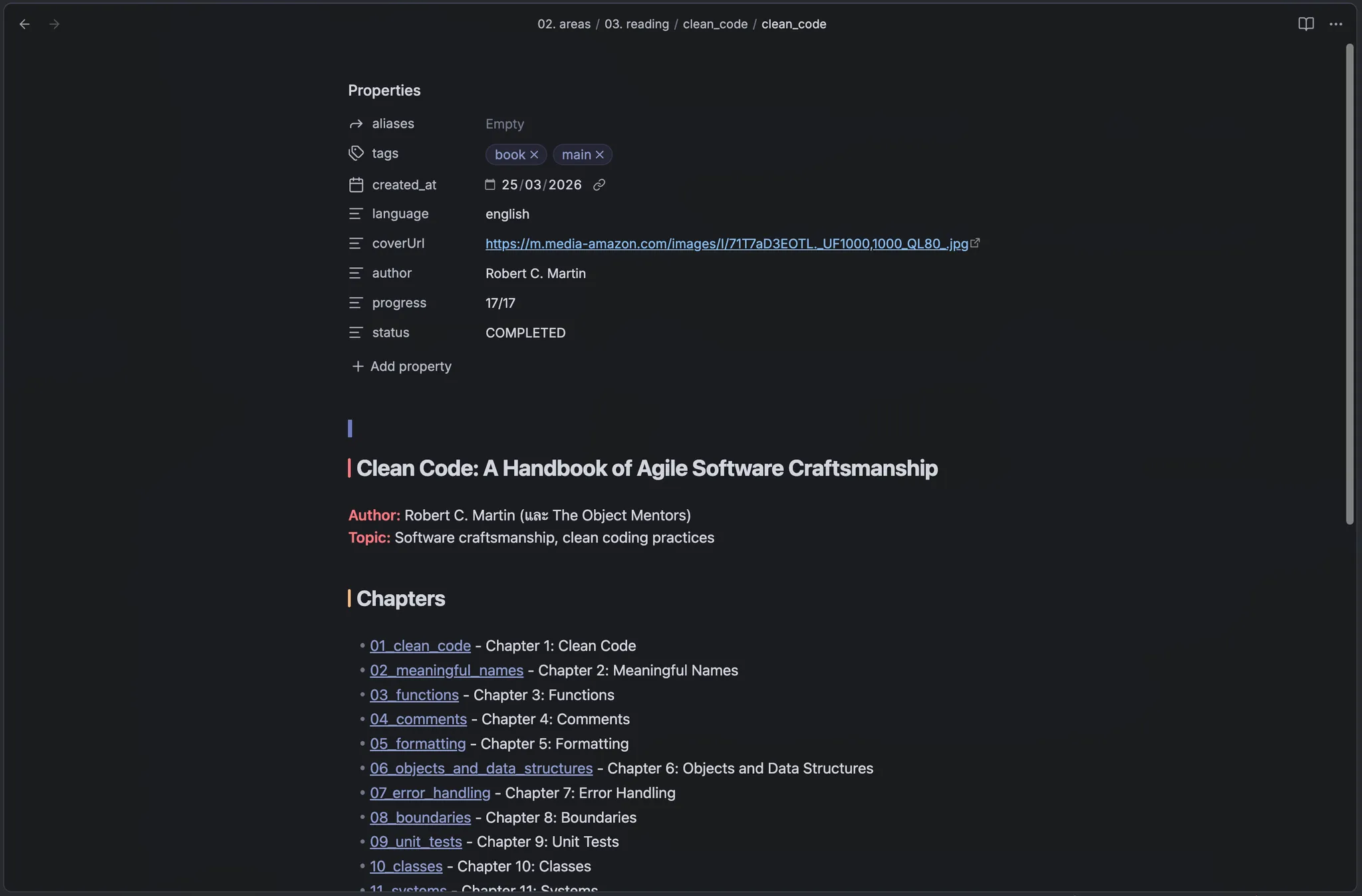Screen dimensions: 1362x896
Task: Click Add property button
Action: click(x=402, y=366)
